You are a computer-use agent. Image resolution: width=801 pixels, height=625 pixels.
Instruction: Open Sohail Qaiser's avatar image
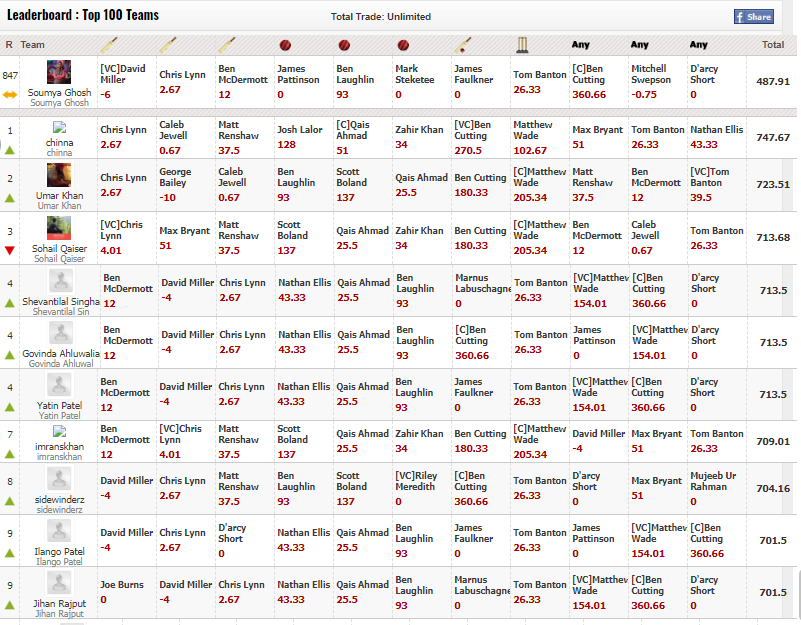tap(59, 228)
